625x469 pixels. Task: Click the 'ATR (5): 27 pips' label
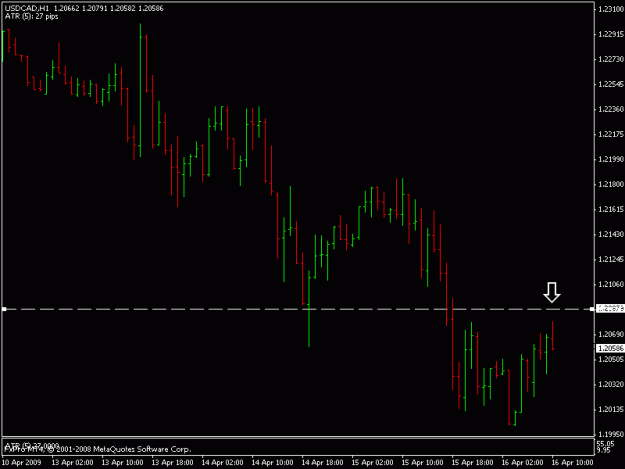31,16
